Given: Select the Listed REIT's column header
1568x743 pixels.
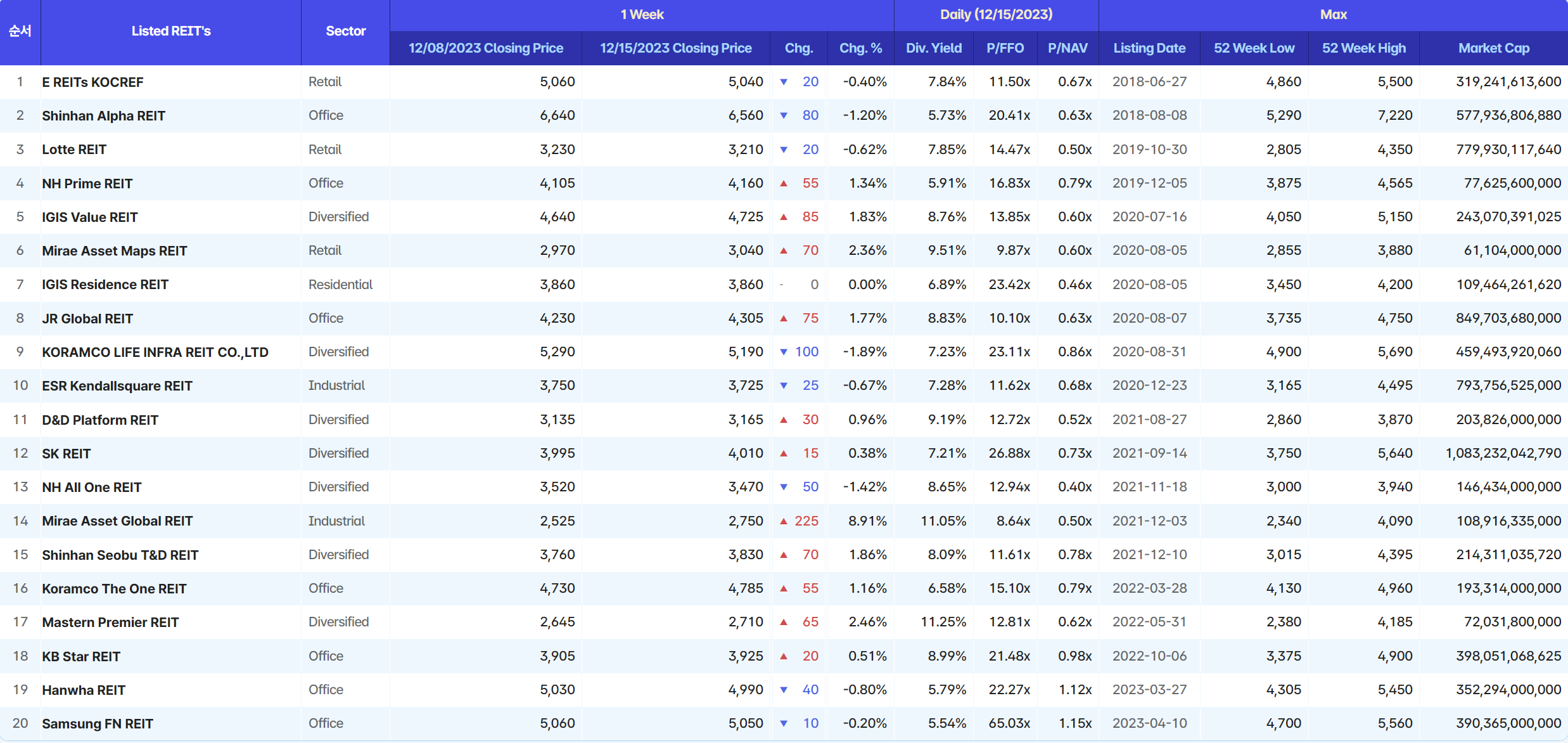Looking at the screenshot, I should (171, 31).
